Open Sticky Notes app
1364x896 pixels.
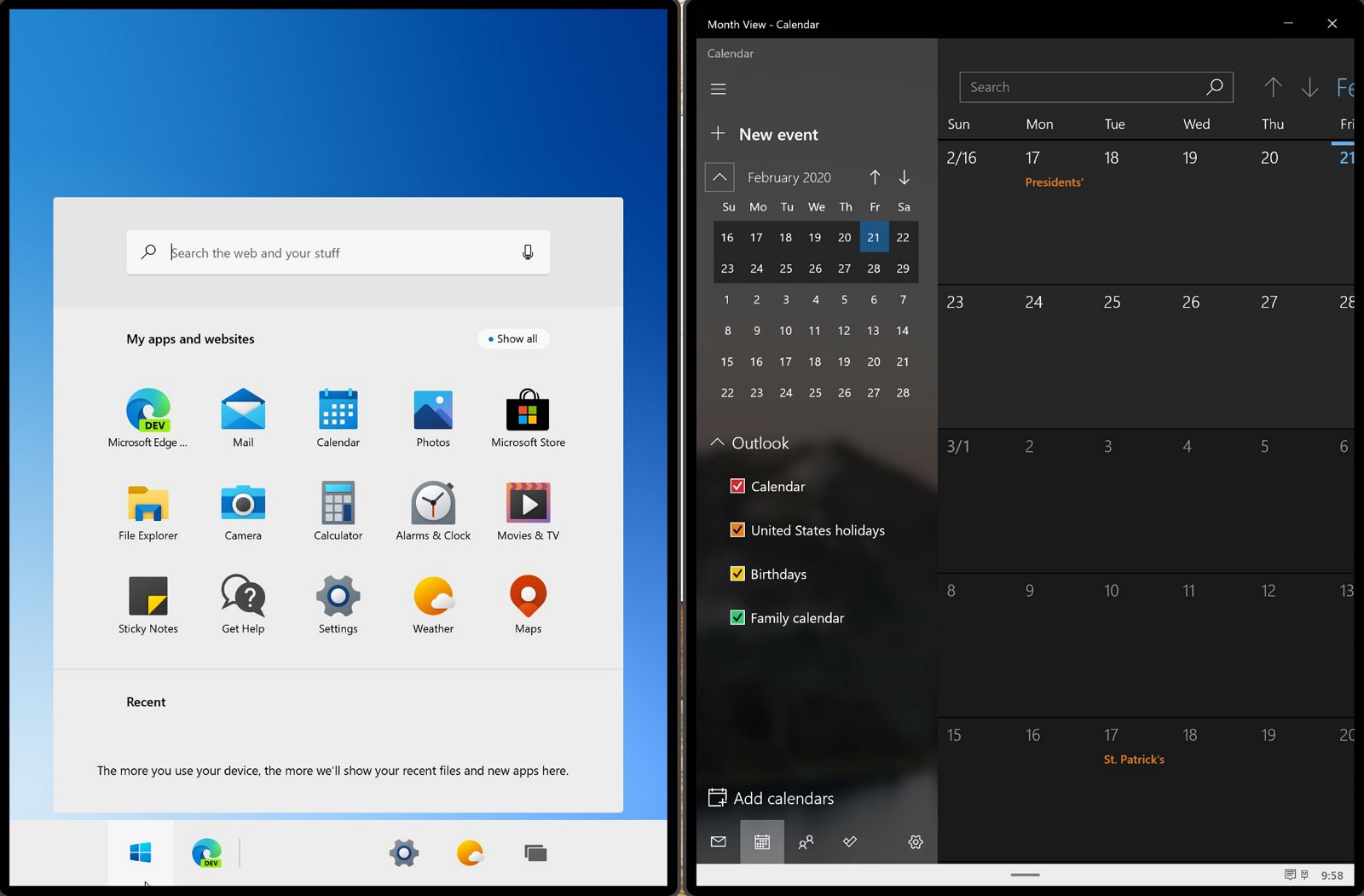click(148, 596)
